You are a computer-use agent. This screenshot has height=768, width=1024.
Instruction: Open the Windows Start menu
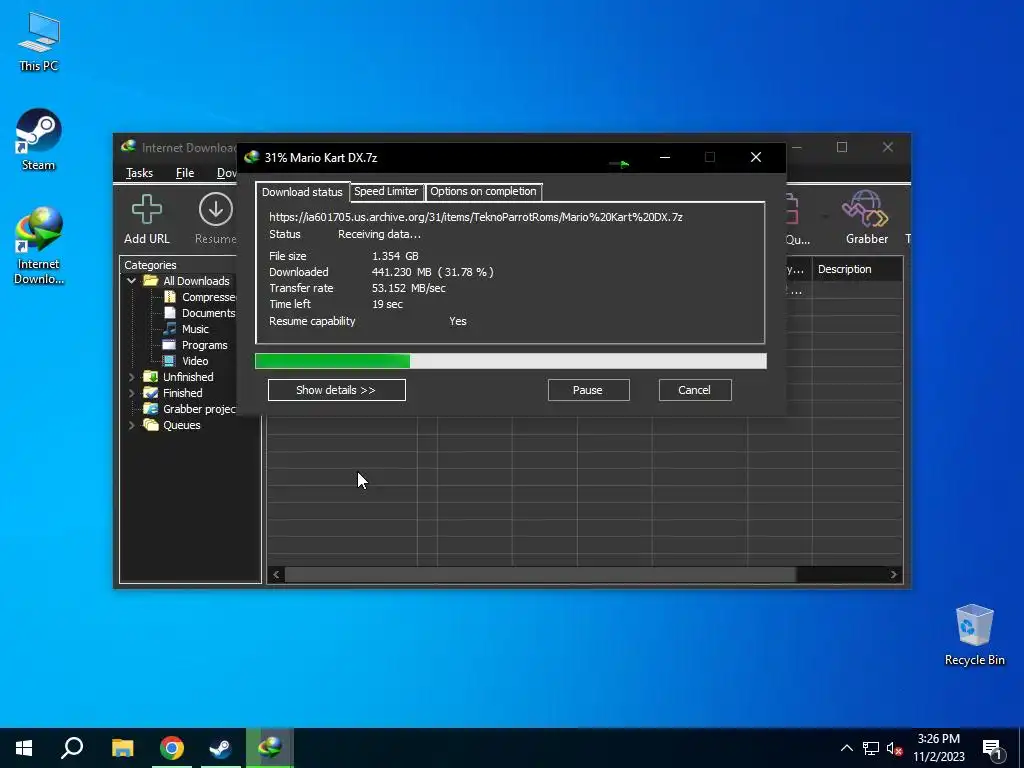(x=24, y=748)
